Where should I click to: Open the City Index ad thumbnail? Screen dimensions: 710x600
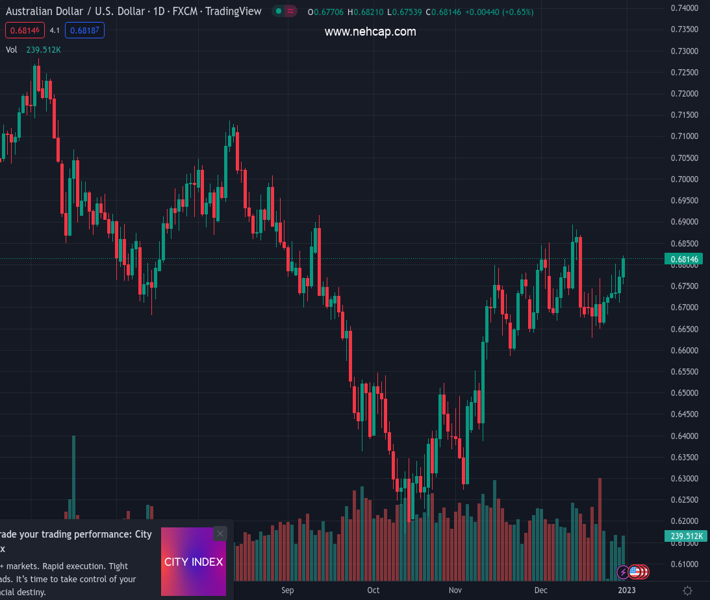pos(193,562)
